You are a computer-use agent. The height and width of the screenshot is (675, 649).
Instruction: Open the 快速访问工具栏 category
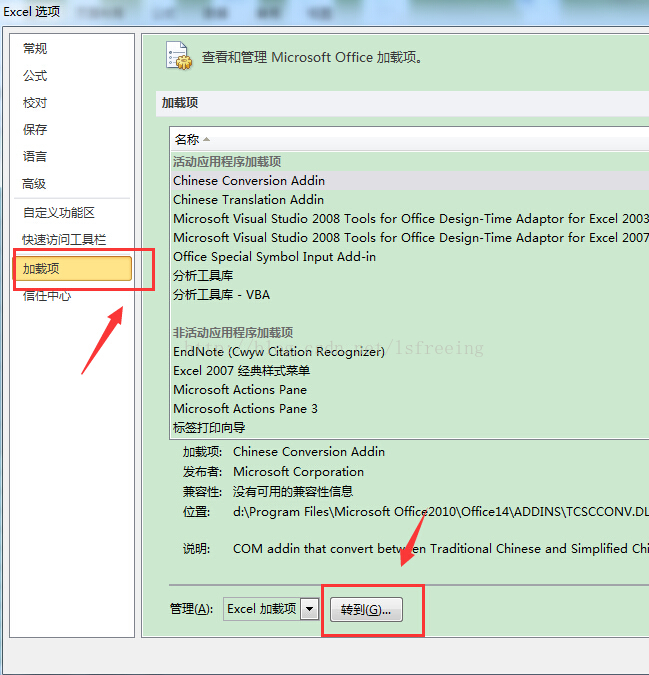[64, 240]
